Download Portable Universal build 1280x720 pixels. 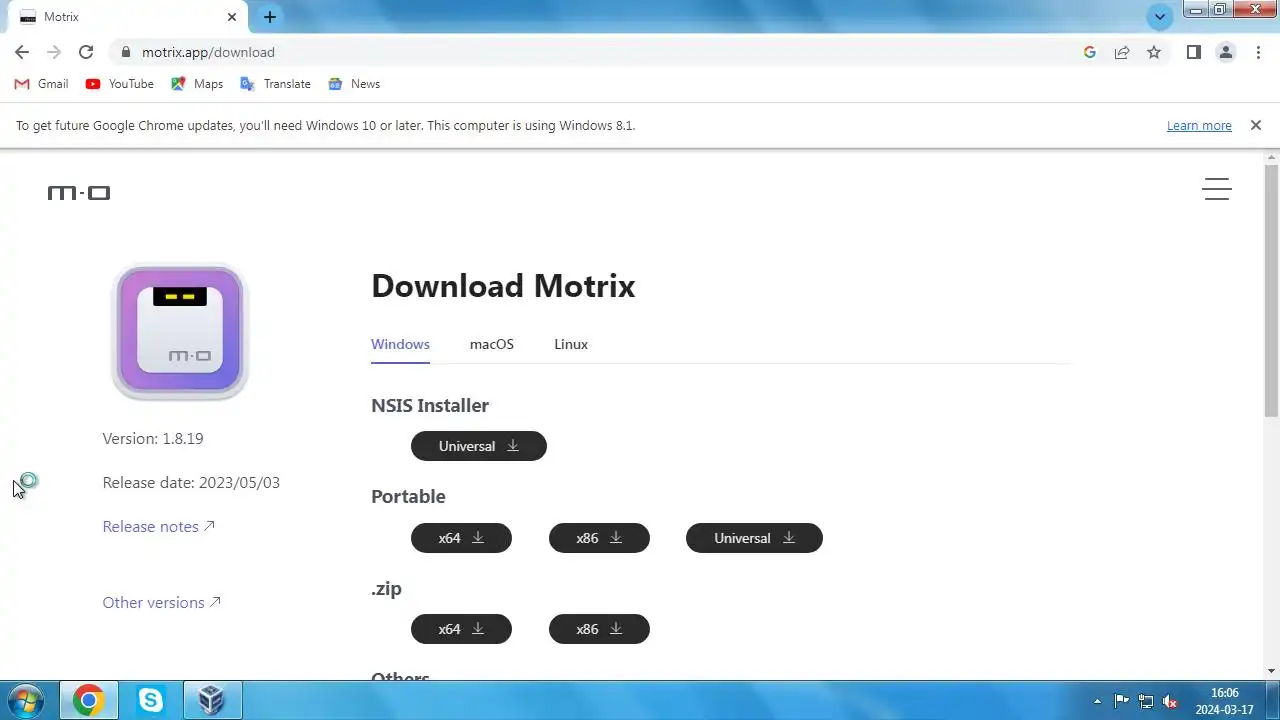754,538
